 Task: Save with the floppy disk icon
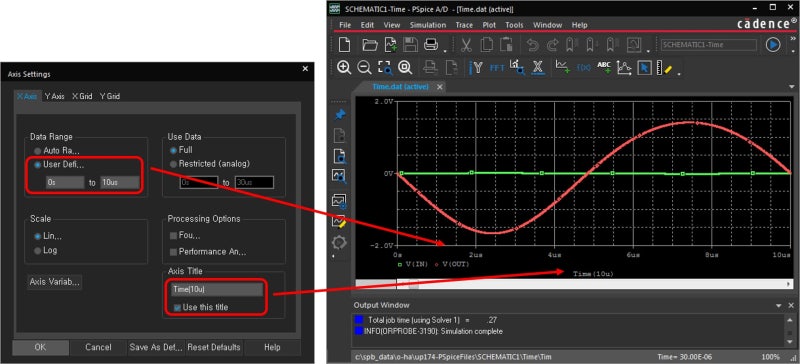[x=411, y=45]
